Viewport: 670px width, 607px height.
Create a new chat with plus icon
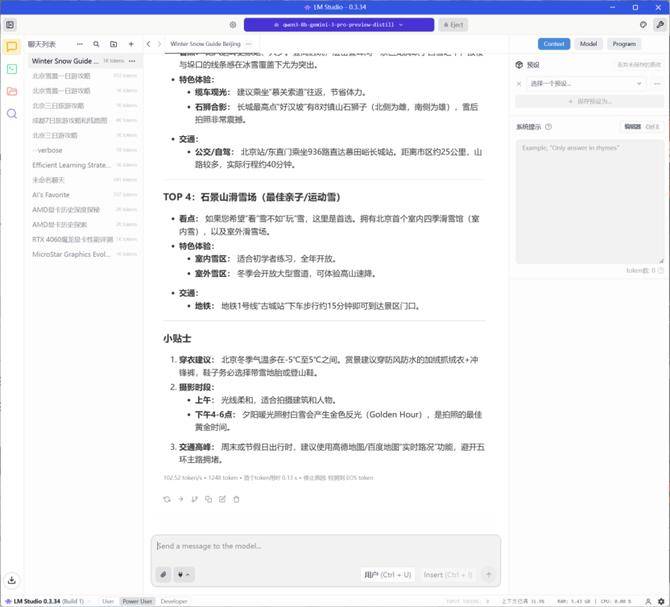click(131, 44)
